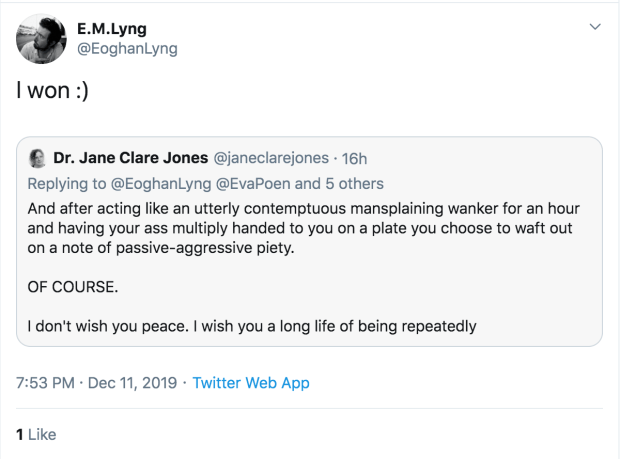The width and height of the screenshot is (620, 459).
Task: Open Dr. Jane Clare Jones's profile name
Action: (131, 159)
